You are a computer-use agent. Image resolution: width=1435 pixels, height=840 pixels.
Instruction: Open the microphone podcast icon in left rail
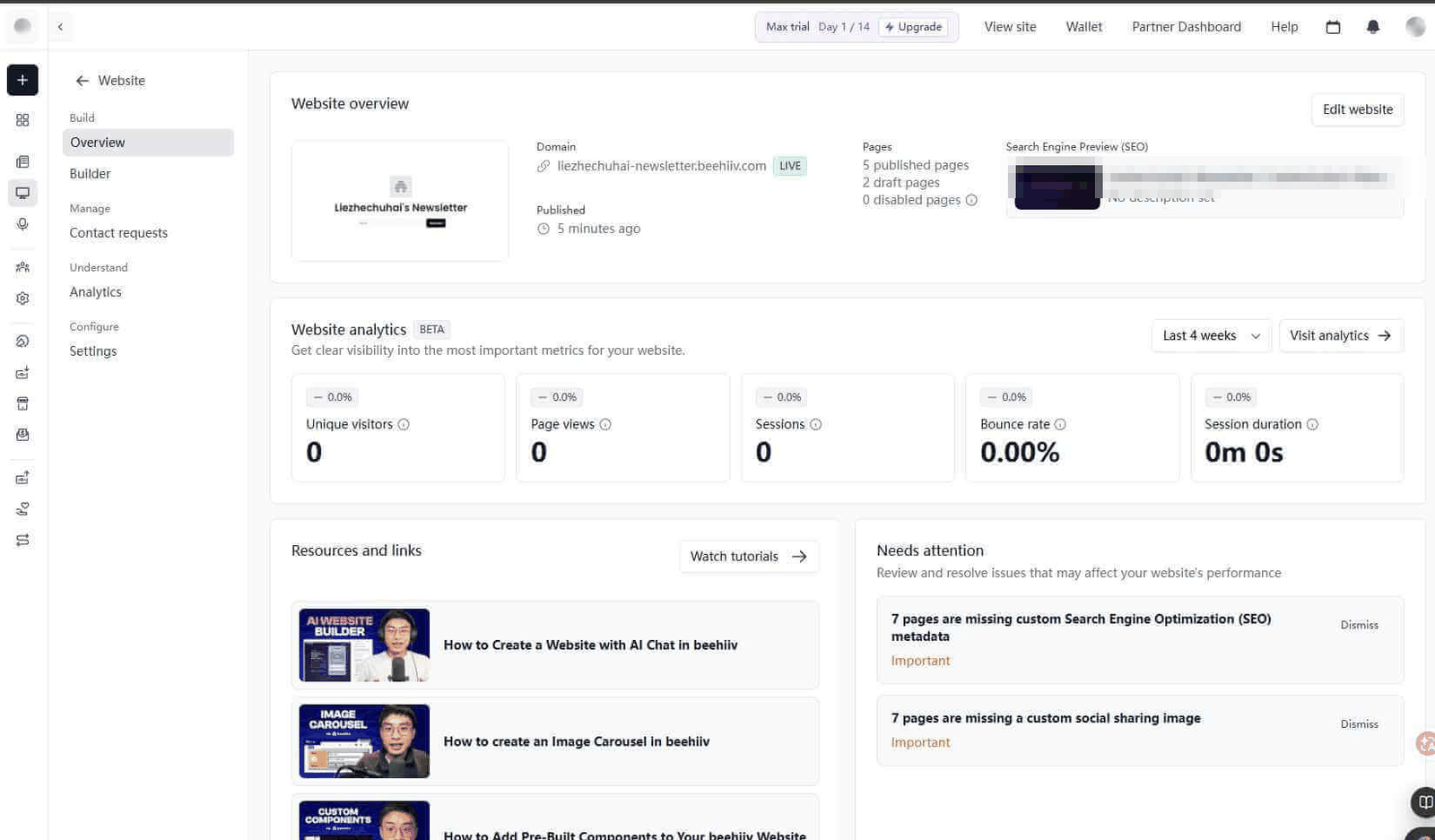22,224
